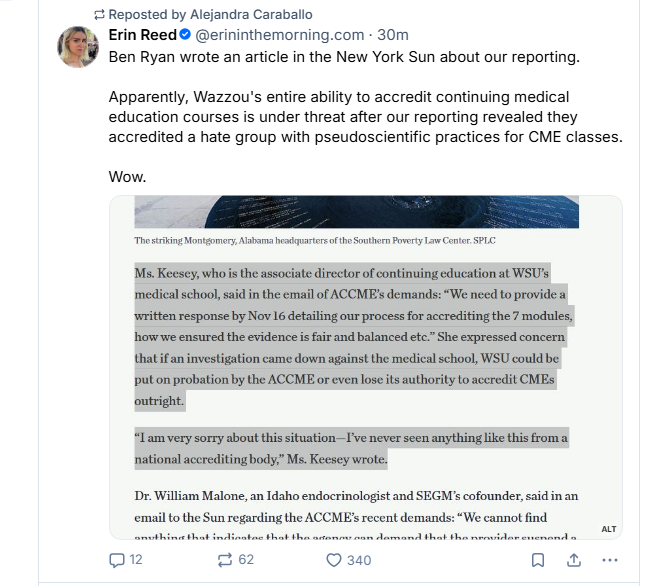The width and height of the screenshot is (660, 586).
Task: Click the 340 likes count
Action: 358,560
